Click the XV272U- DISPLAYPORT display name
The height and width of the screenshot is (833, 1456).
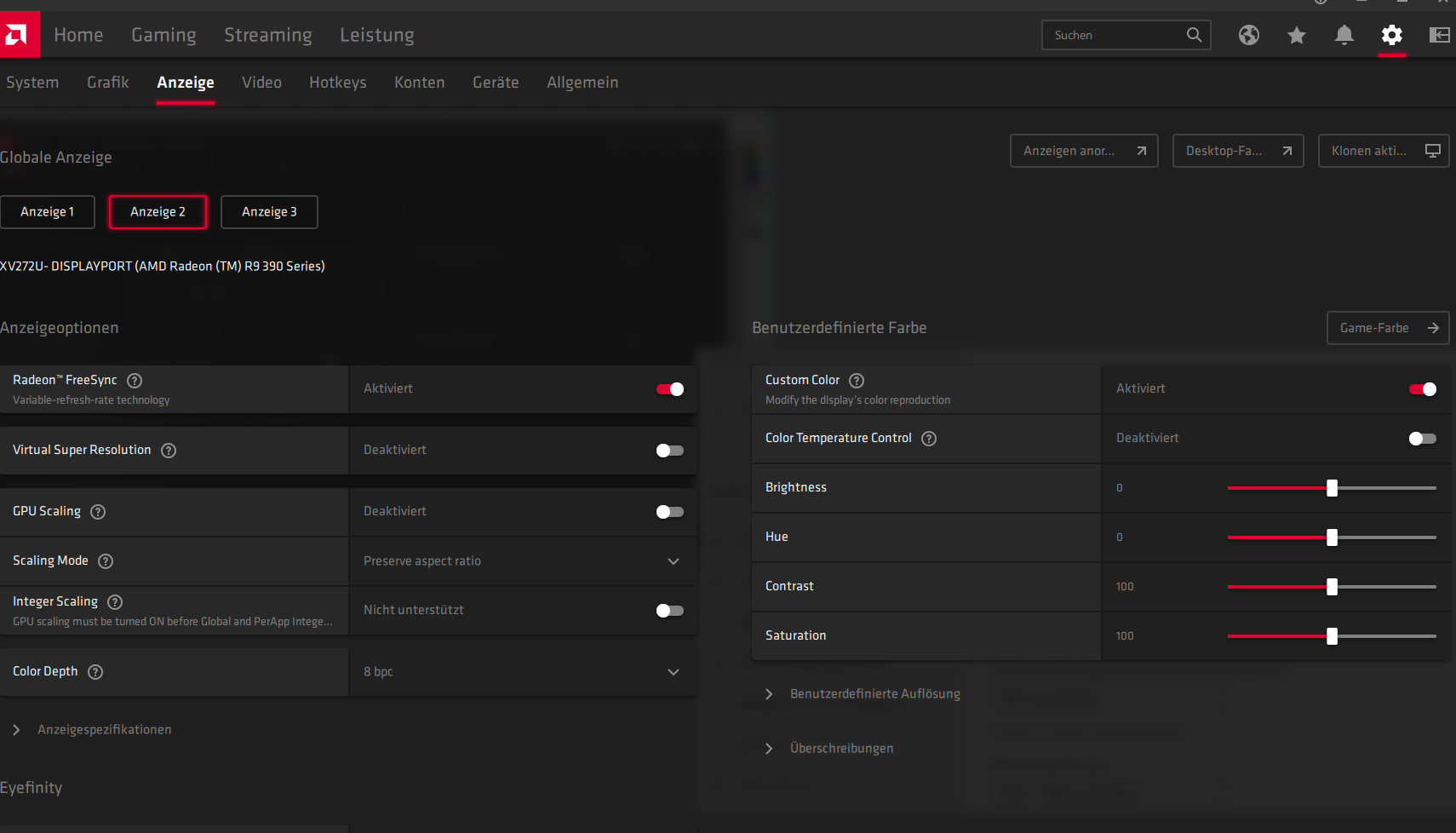163,267
